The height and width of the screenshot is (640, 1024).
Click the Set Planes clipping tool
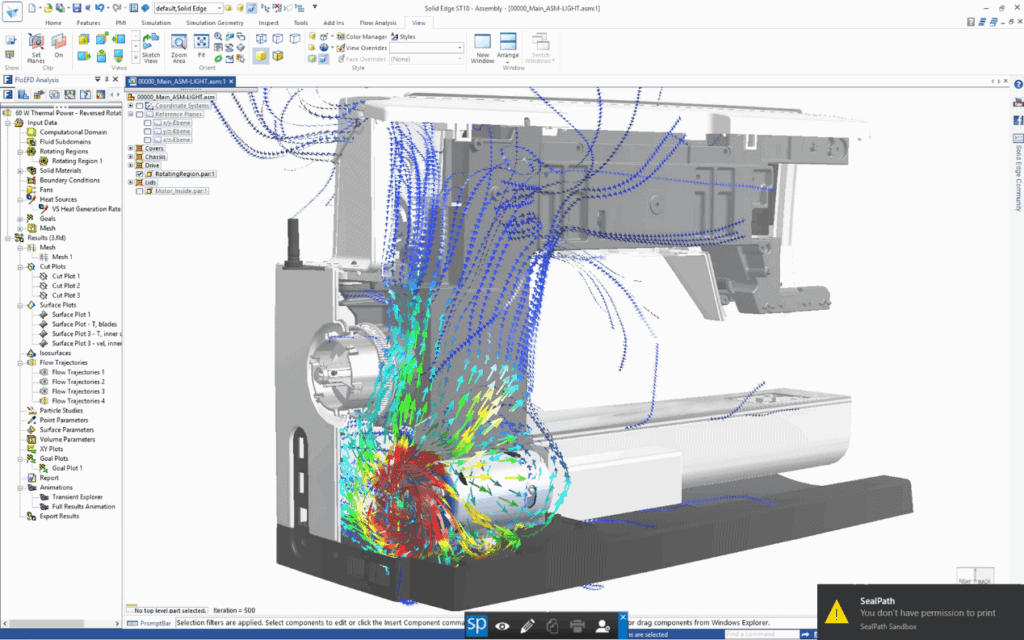pyautogui.click(x=36, y=48)
